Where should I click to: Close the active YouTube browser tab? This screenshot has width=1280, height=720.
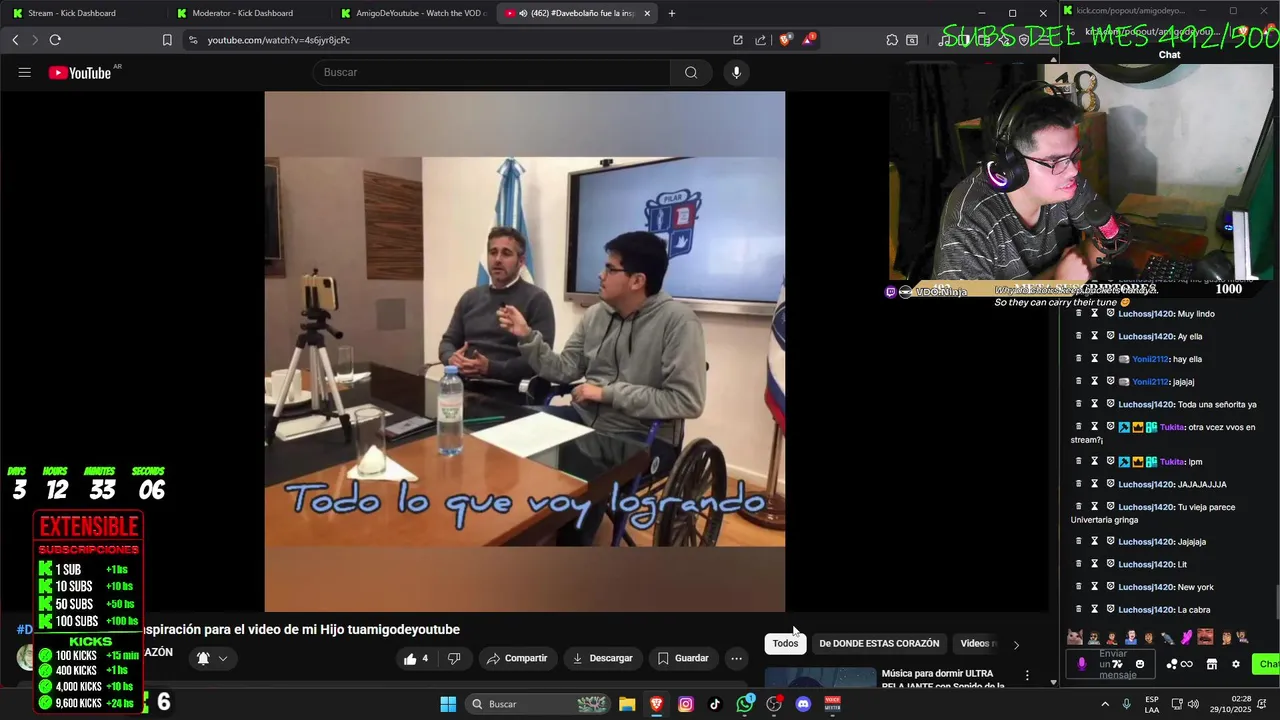point(647,13)
